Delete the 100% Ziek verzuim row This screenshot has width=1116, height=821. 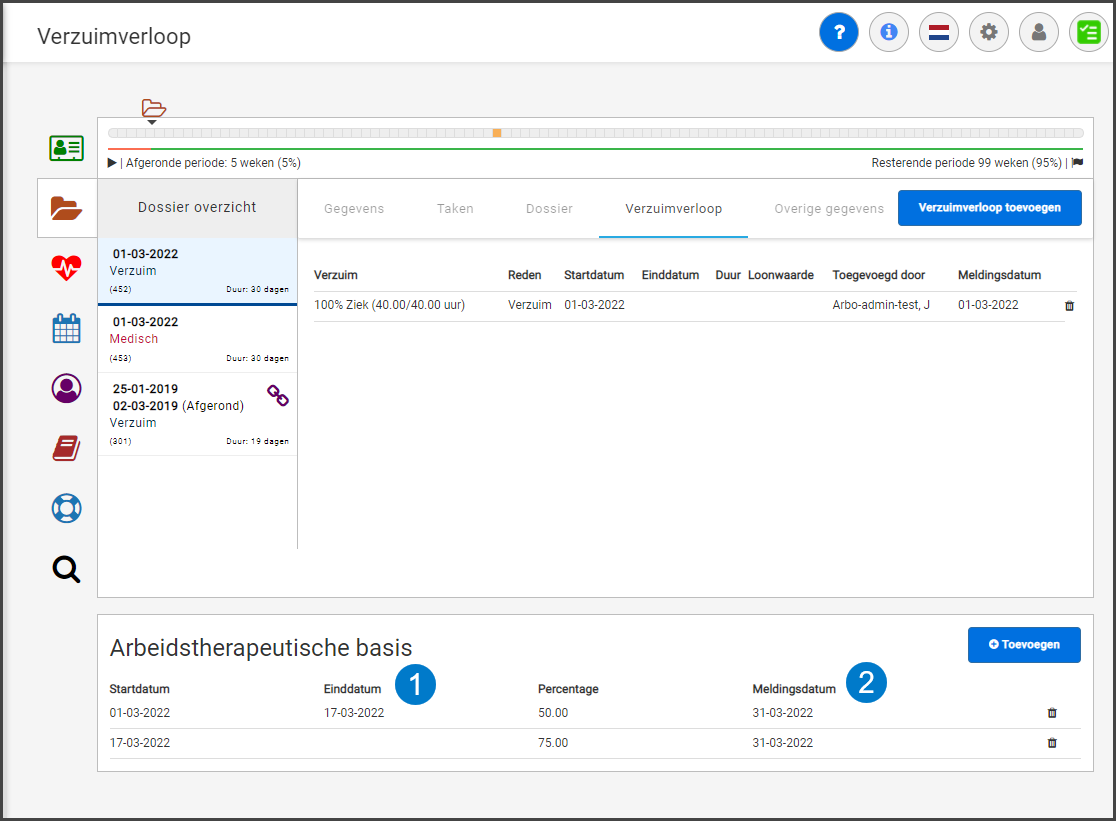(1069, 305)
